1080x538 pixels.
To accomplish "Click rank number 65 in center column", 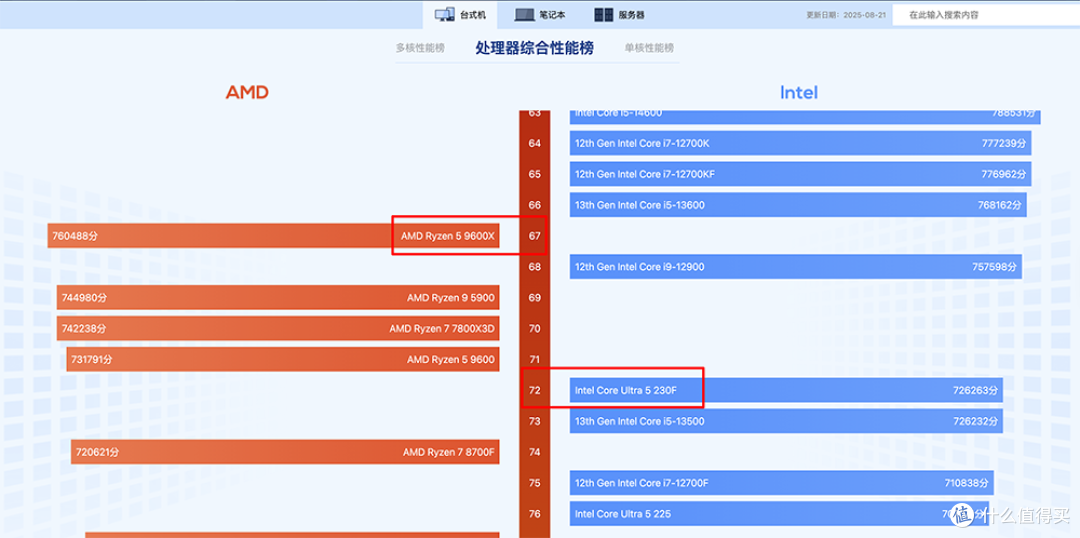I will tap(534, 174).
